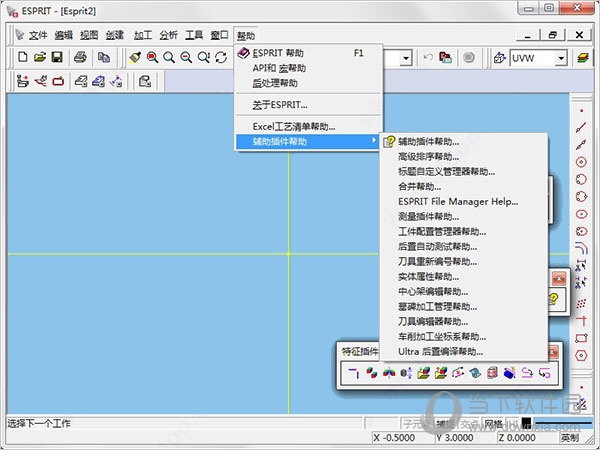The width and height of the screenshot is (600, 450).
Task: Click the red rectangle feature icon in the second row
Action: pos(58,81)
